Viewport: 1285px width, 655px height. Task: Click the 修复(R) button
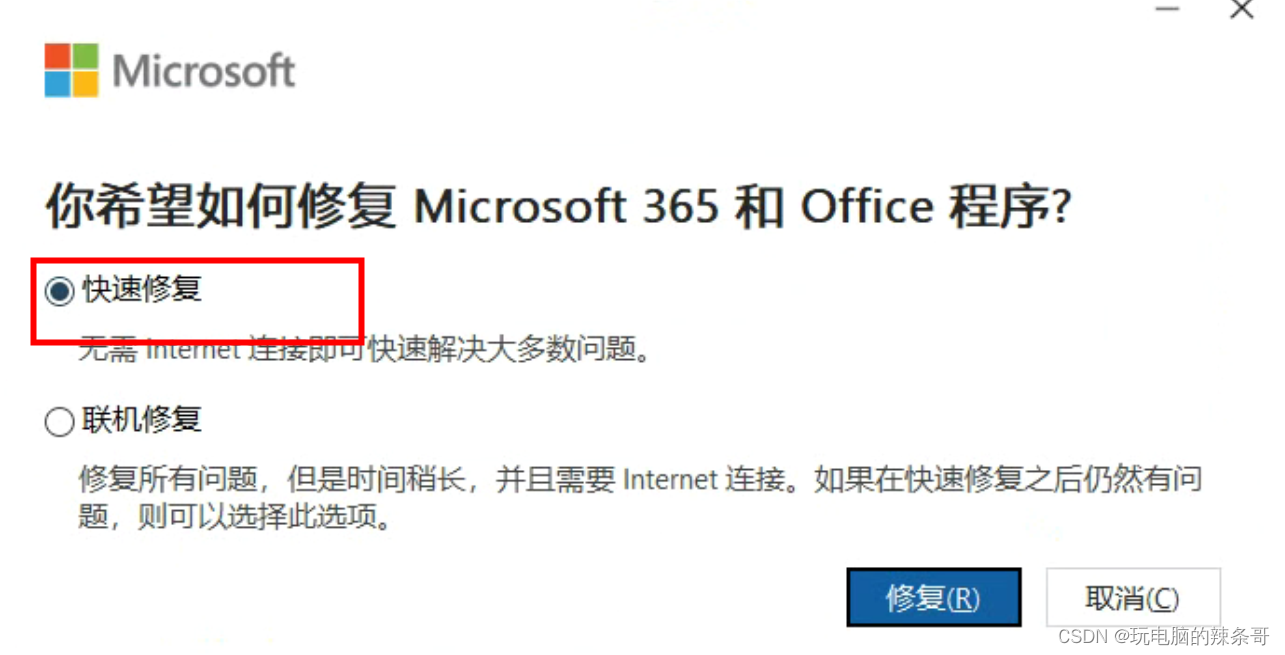point(934,598)
